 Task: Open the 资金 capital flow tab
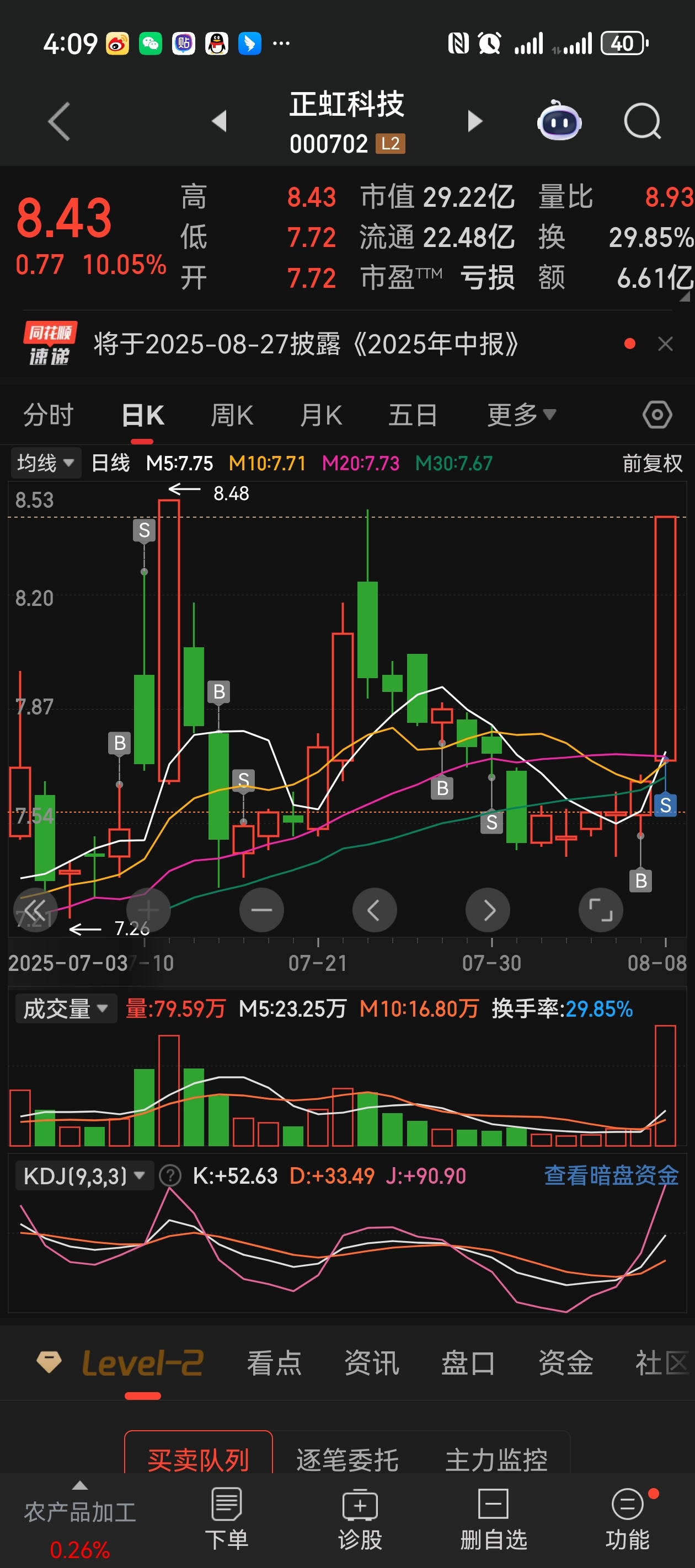[566, 1362]
